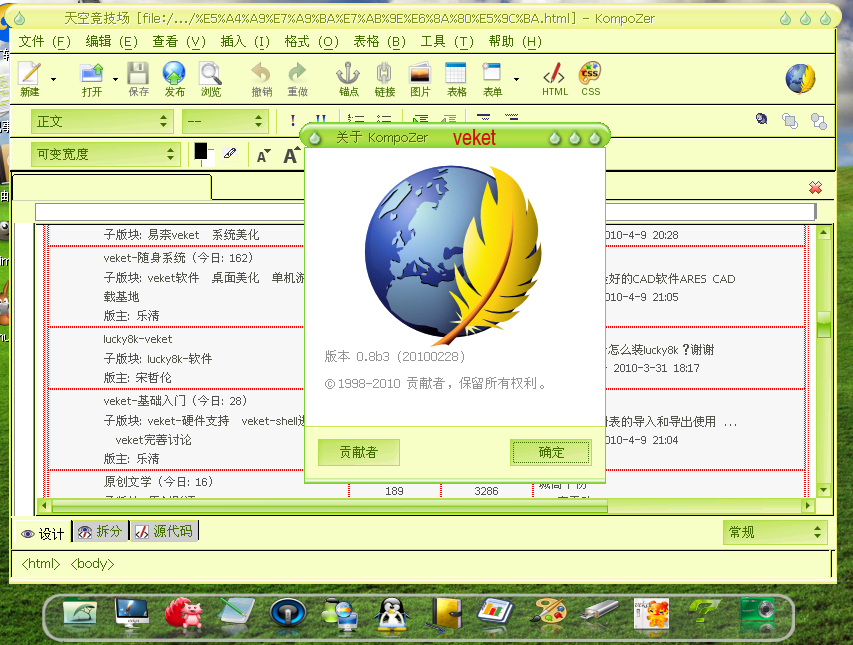This screenshot has width=853, height=645.
Task: Click the Undo (撤销) arrow icon
Action: click(262, 73)
